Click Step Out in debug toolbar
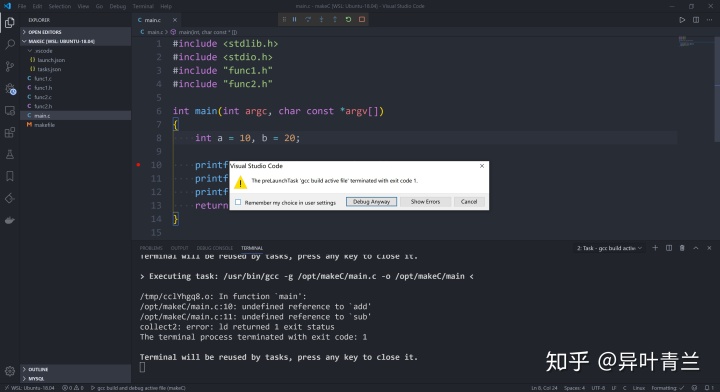 [x=335, y=19]
